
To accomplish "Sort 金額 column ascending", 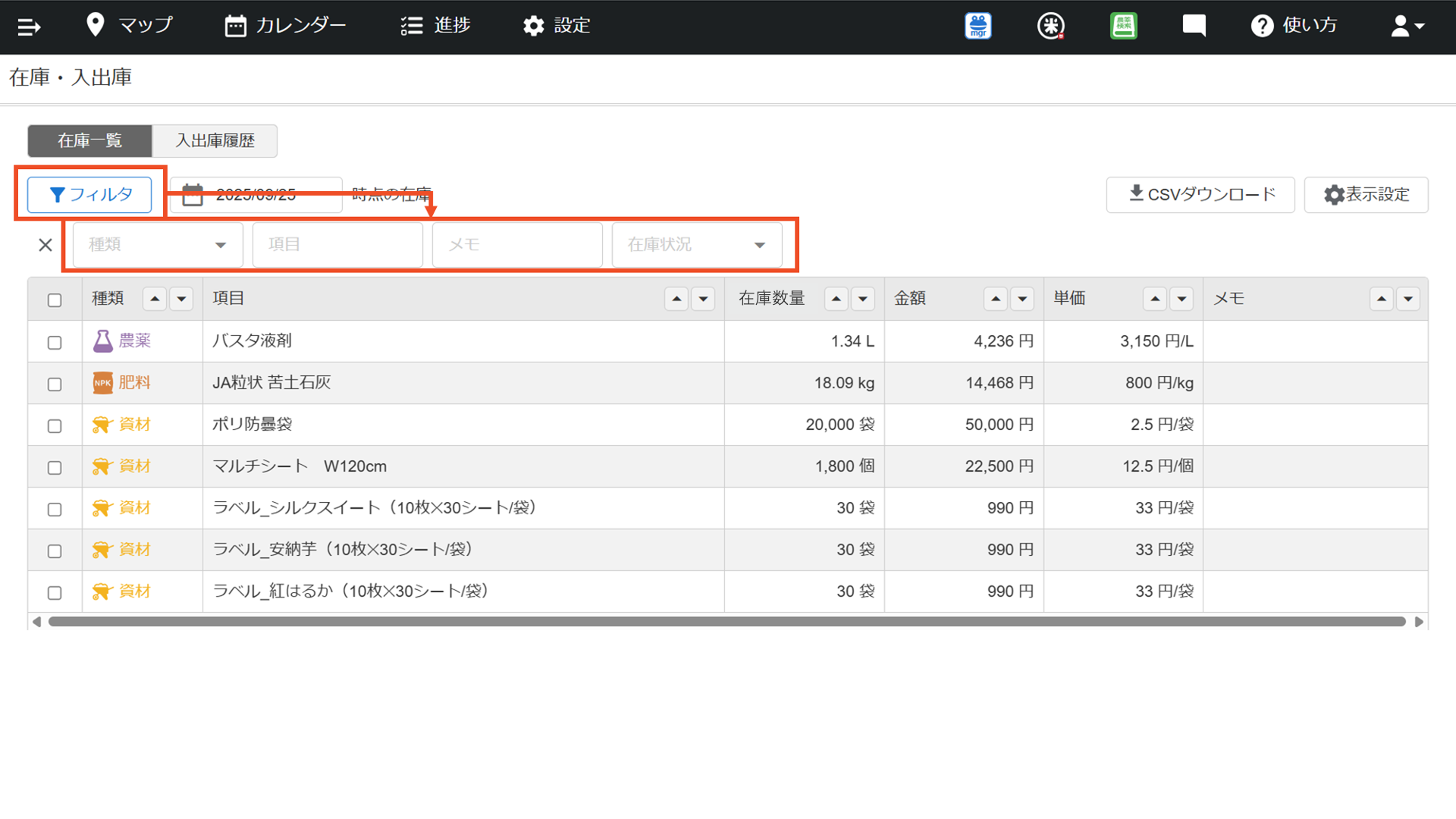I will [996, 299].
